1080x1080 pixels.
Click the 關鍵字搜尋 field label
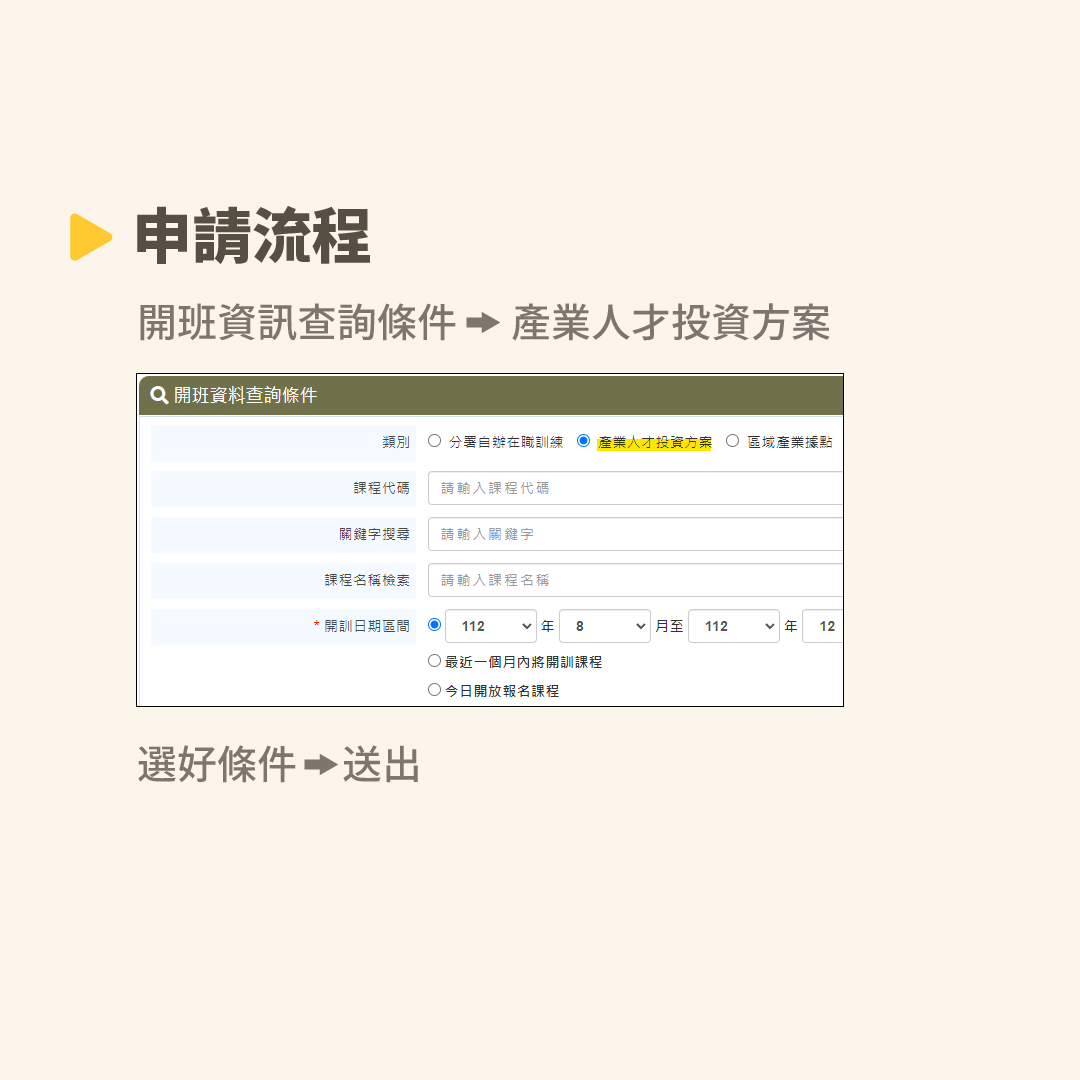[x=375, y=534]
